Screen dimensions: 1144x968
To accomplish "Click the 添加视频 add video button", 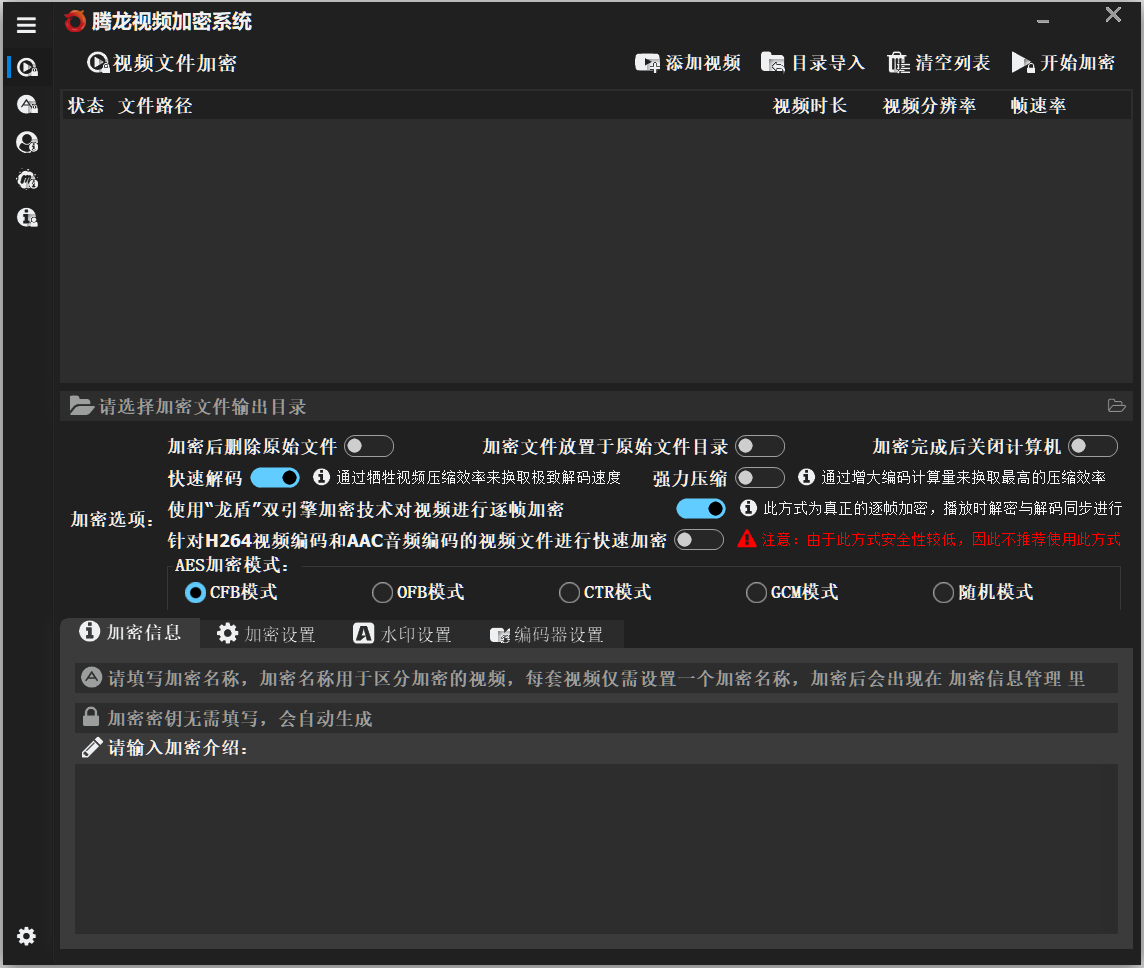I will 687,63.
